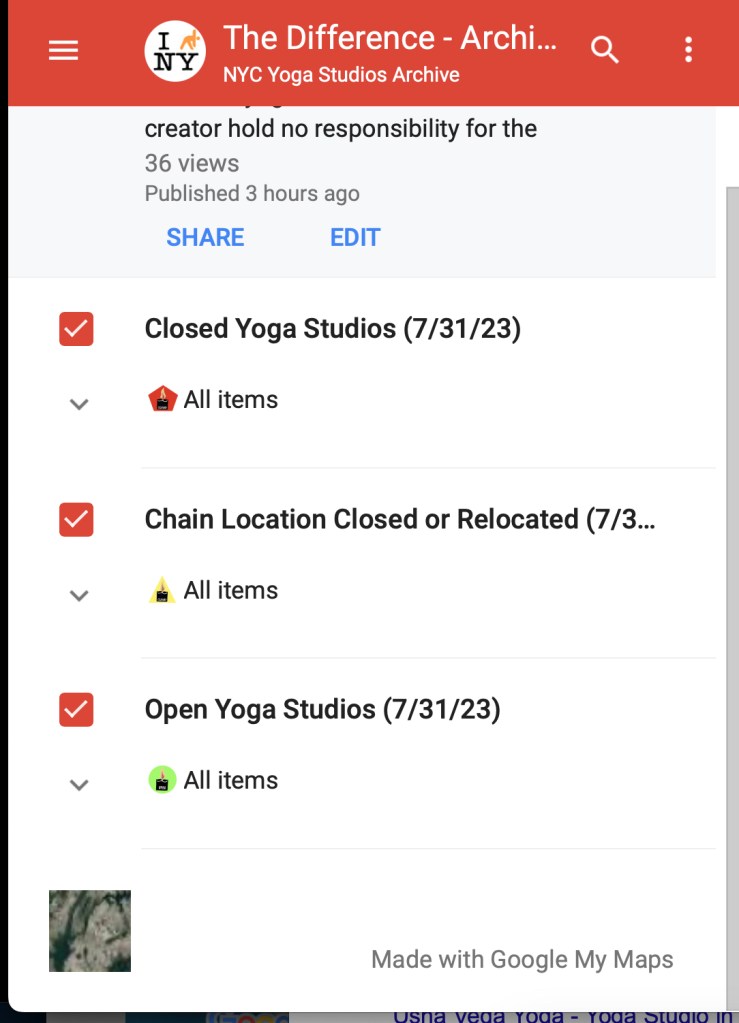Switch to satellite view thumbnail
Image resolution: width=739 pixels, height=1023 pixels.
click(90, 931)
